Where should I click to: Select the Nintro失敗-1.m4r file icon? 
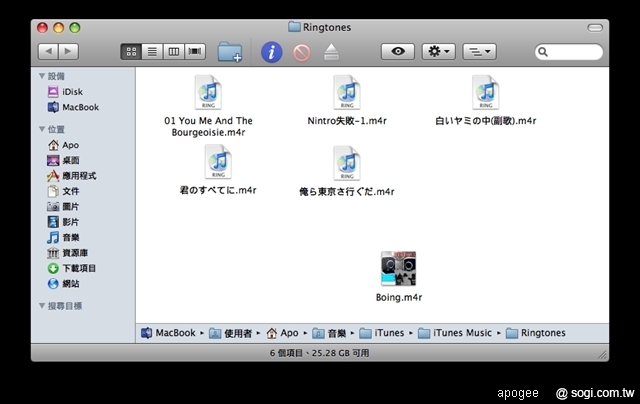[347, 93]
